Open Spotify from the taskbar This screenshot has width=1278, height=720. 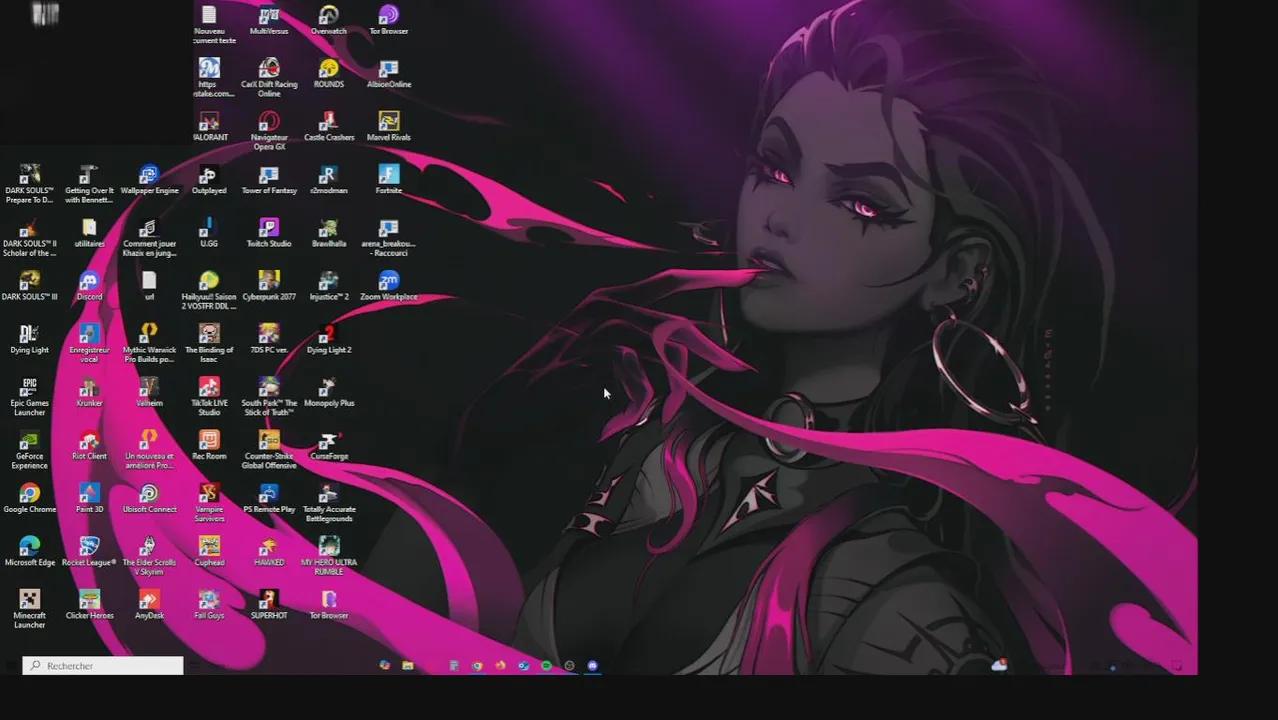pos(546,666)
